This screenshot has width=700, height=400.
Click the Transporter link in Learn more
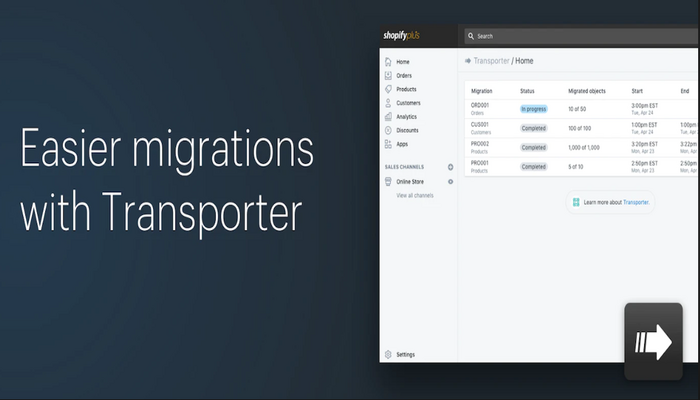tap(636, 202)
